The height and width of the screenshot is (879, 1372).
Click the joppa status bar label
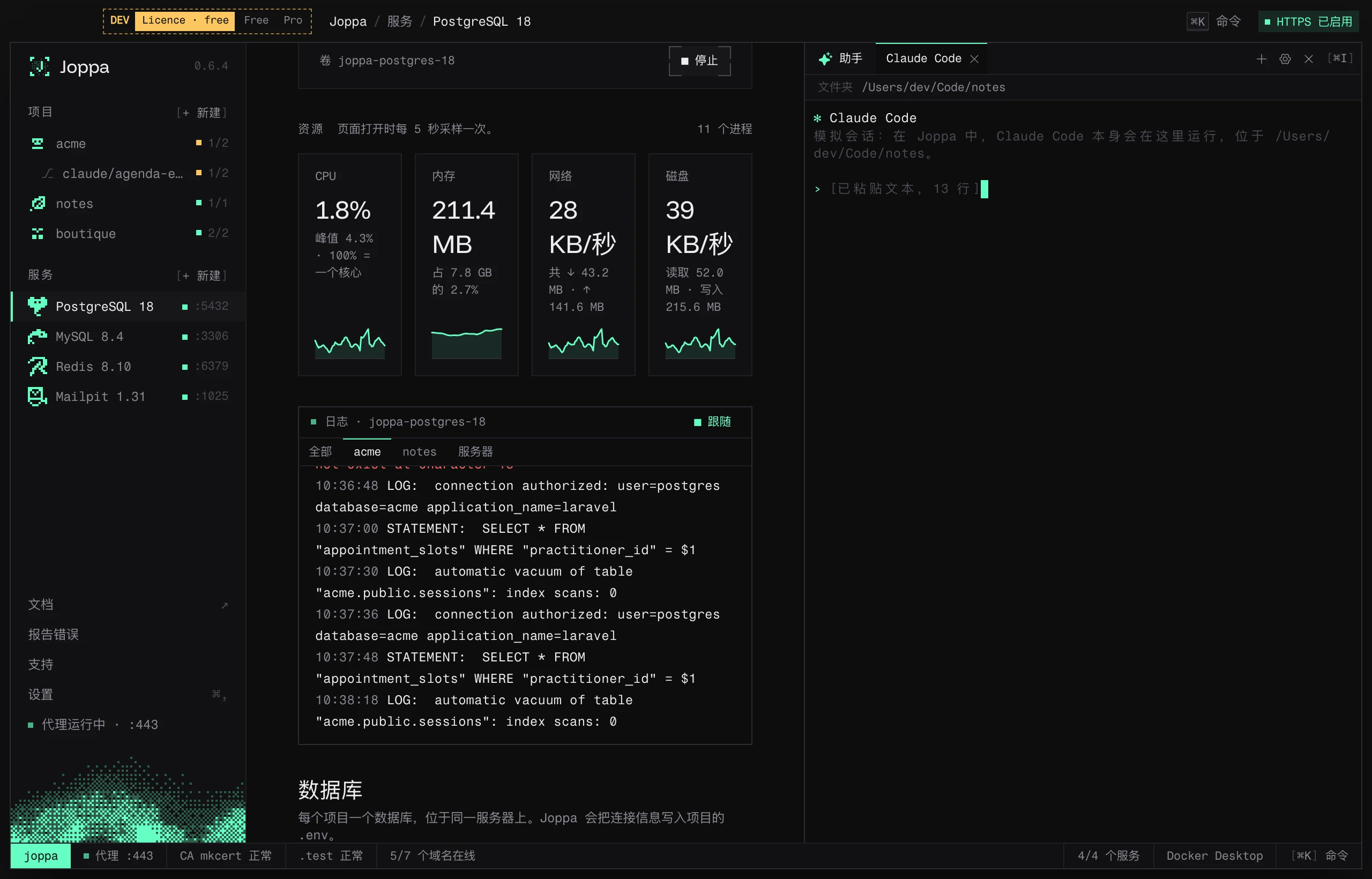tap(41, 855)
